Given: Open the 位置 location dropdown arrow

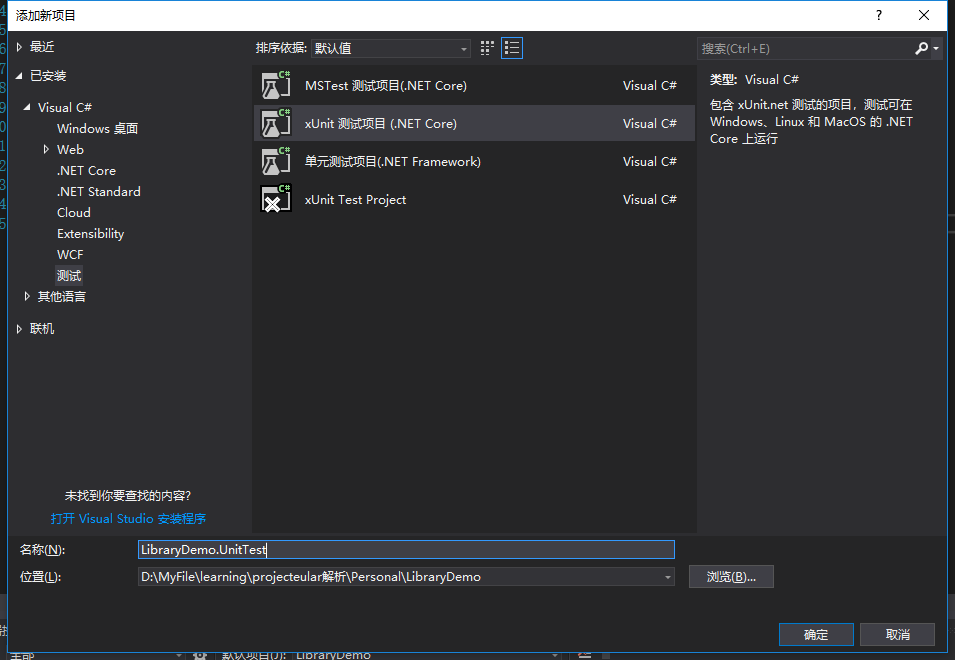Looking at the screenshot, I should coord(668,577).
